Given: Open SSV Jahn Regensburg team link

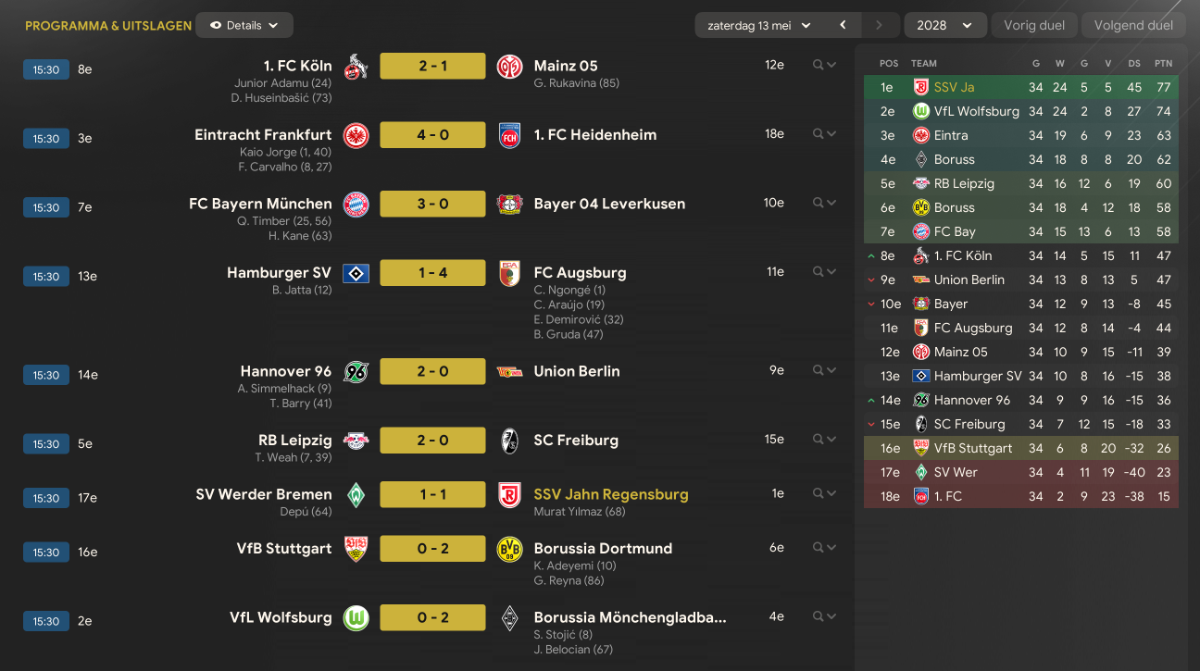Looking at the screenshot, I should [611, 495].
